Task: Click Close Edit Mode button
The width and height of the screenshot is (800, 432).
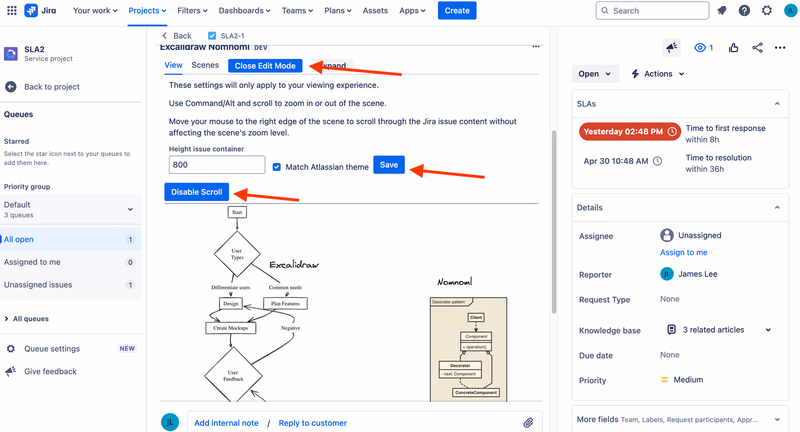Action: [x=265, y=66]
